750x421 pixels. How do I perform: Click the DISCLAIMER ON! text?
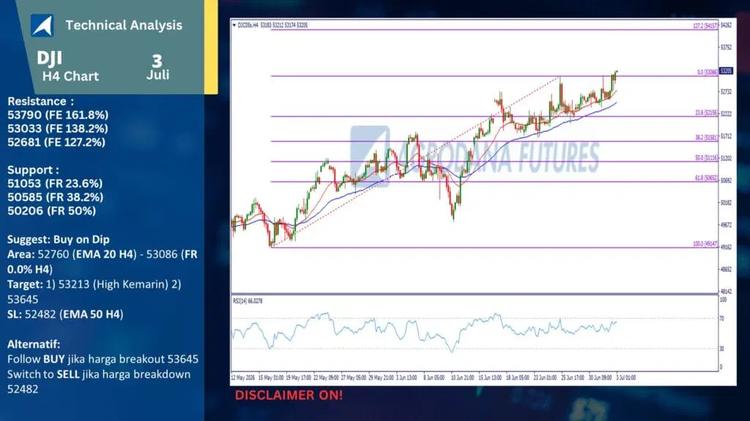pos(289,395)
